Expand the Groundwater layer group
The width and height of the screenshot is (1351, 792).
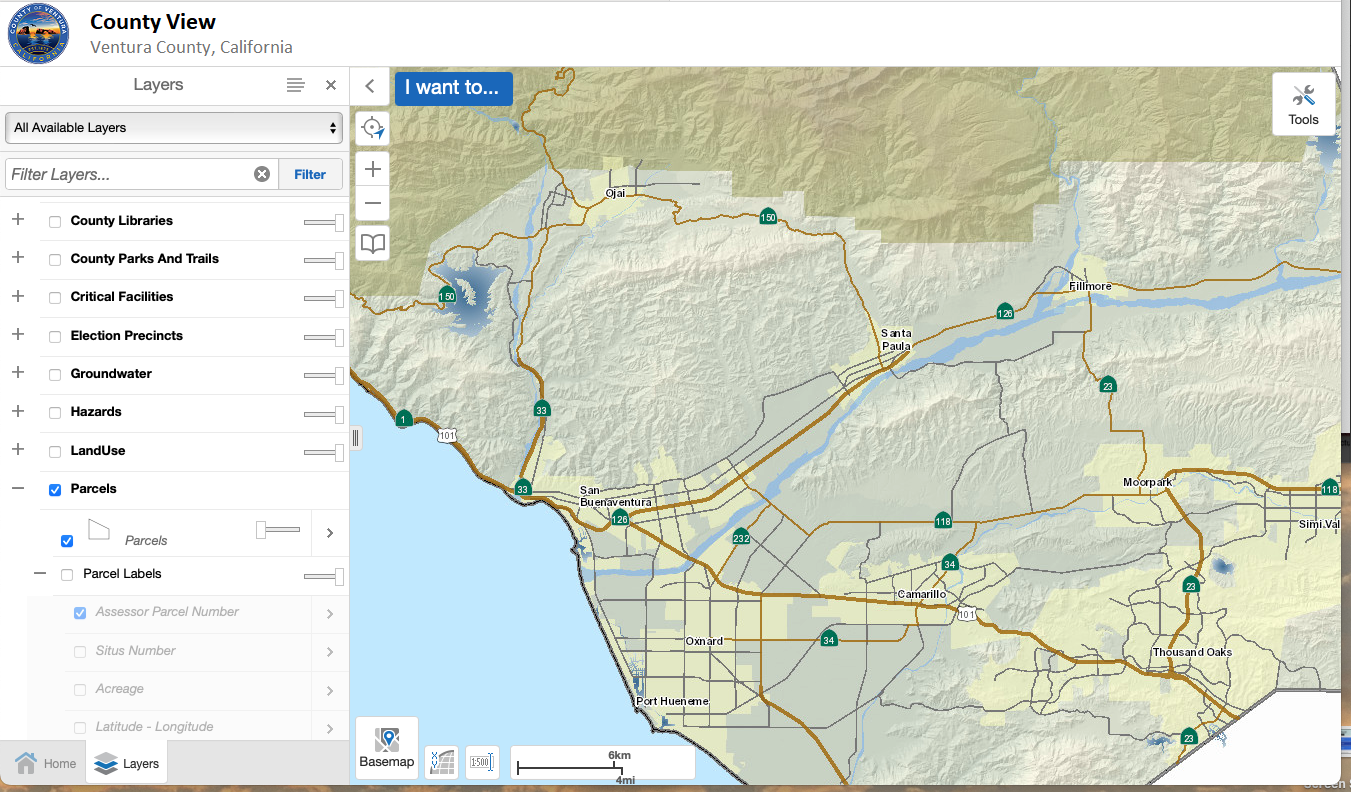tap(17, 373)
